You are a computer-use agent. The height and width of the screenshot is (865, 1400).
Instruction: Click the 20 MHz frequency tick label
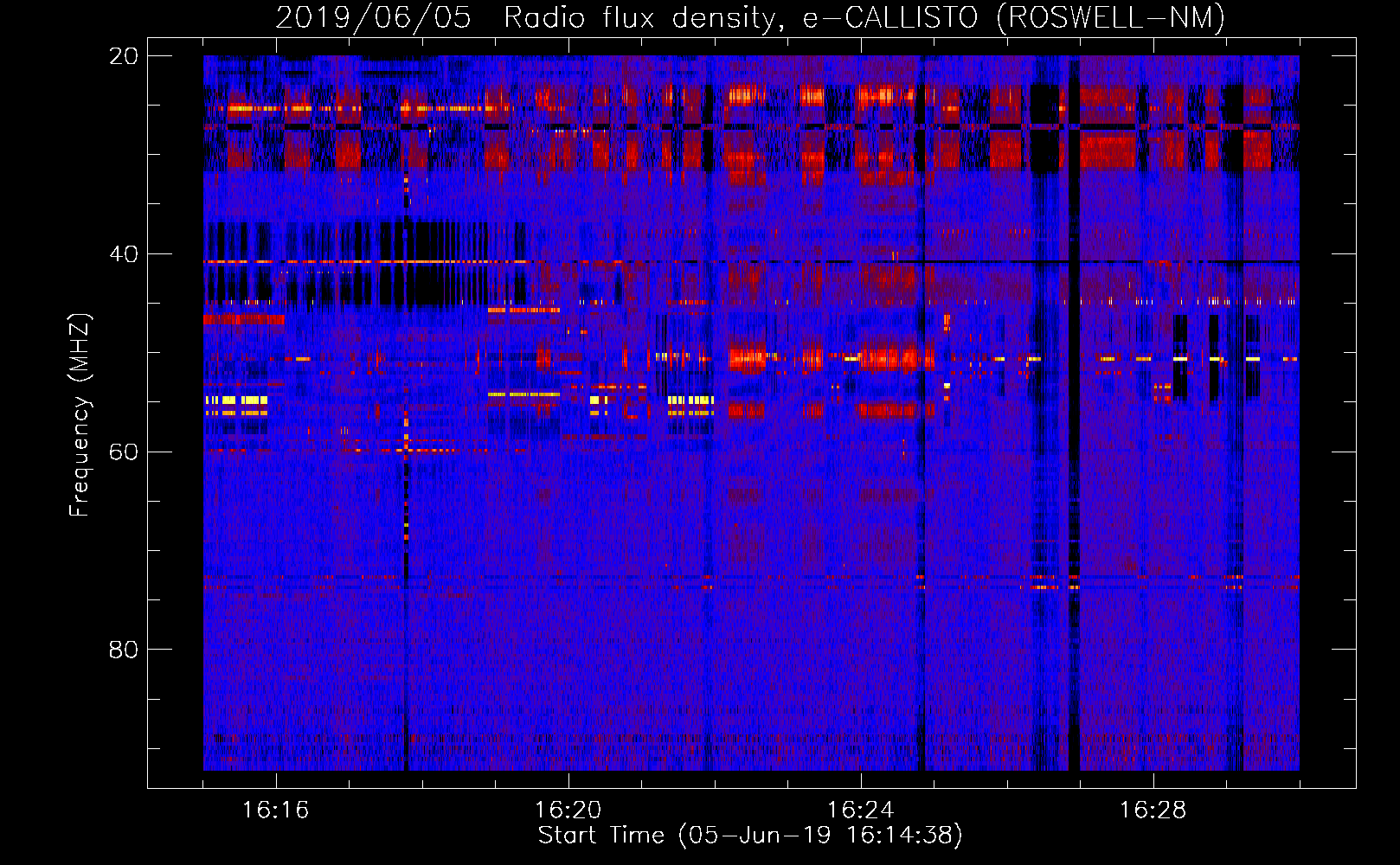(x=124, y=56)
